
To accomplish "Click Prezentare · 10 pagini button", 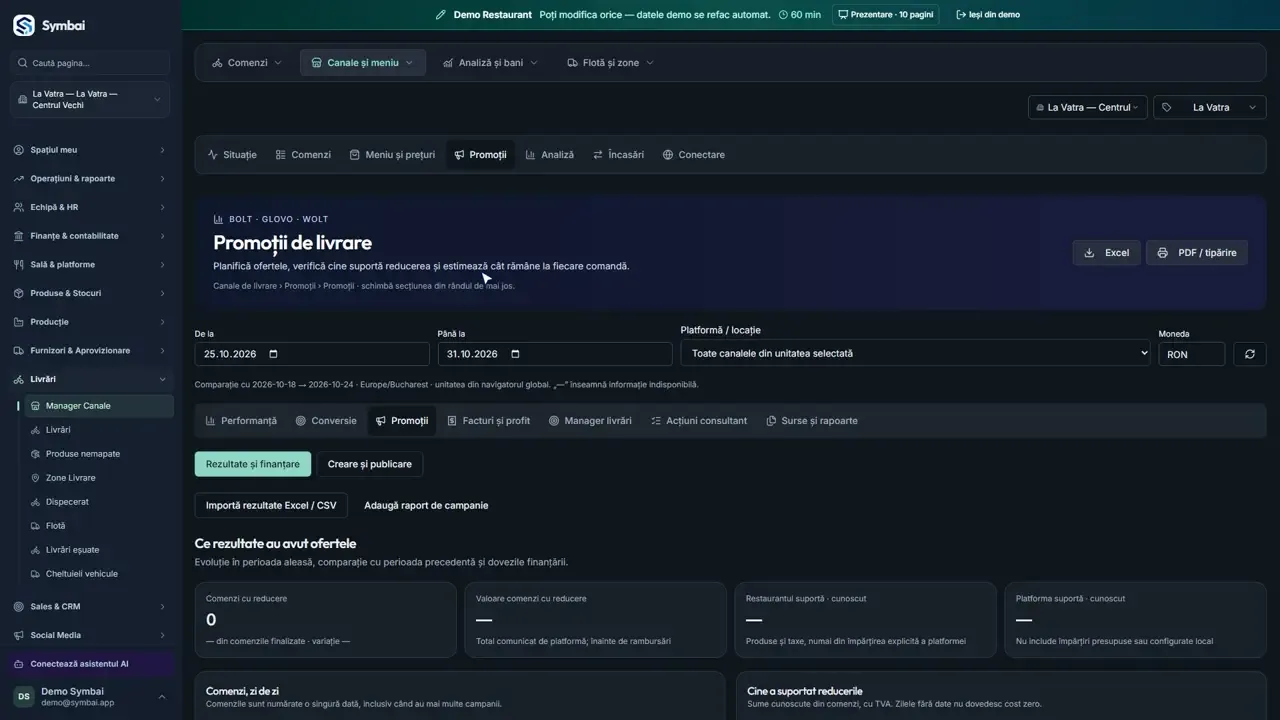I will (885, 15).
